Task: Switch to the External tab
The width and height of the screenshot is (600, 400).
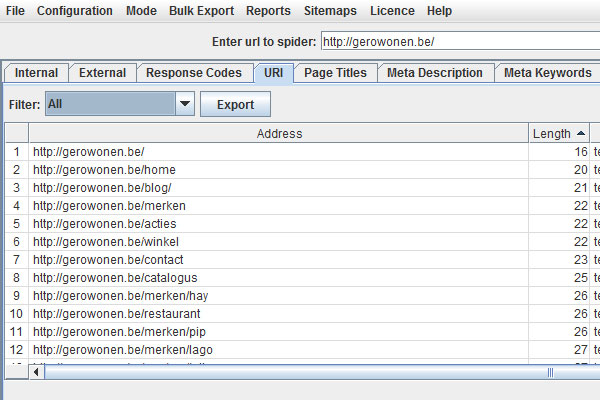Action: click(102, 73)
